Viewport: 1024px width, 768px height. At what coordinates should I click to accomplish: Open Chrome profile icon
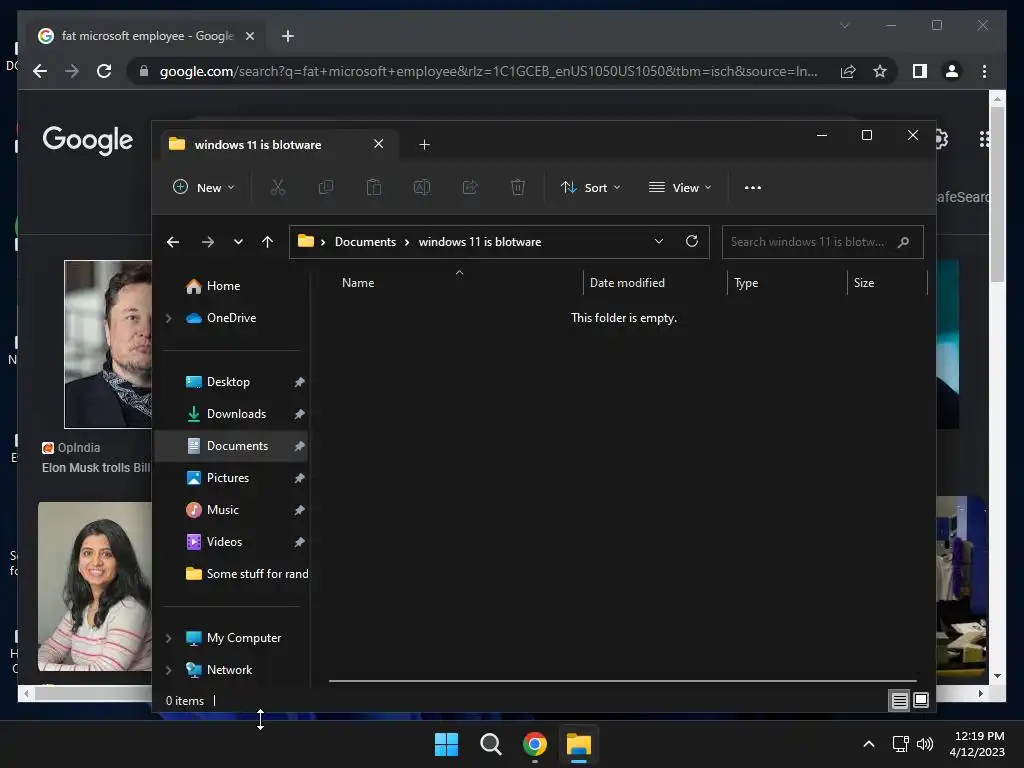[952, 71]
